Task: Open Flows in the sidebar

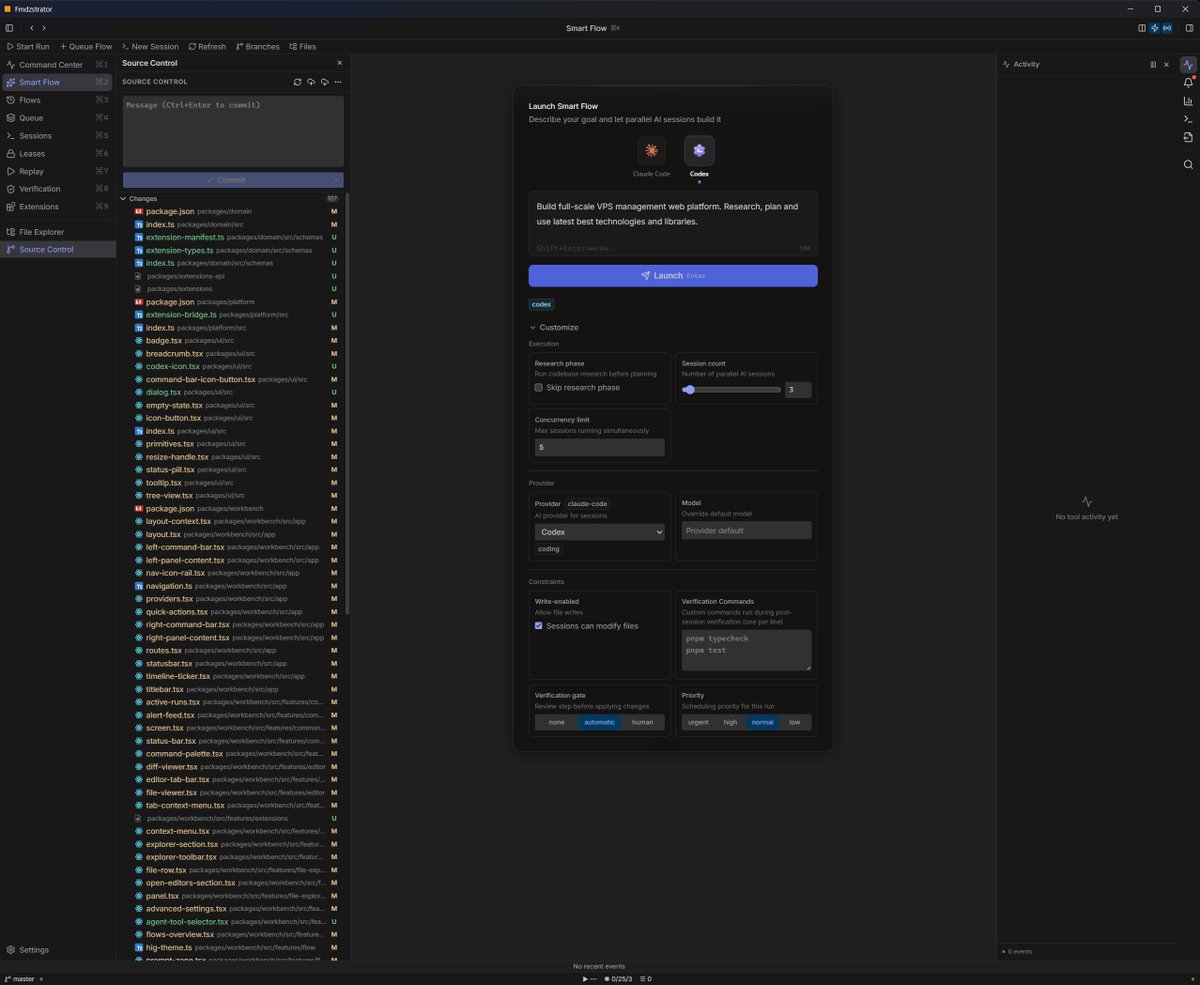Action: (56, 100)
